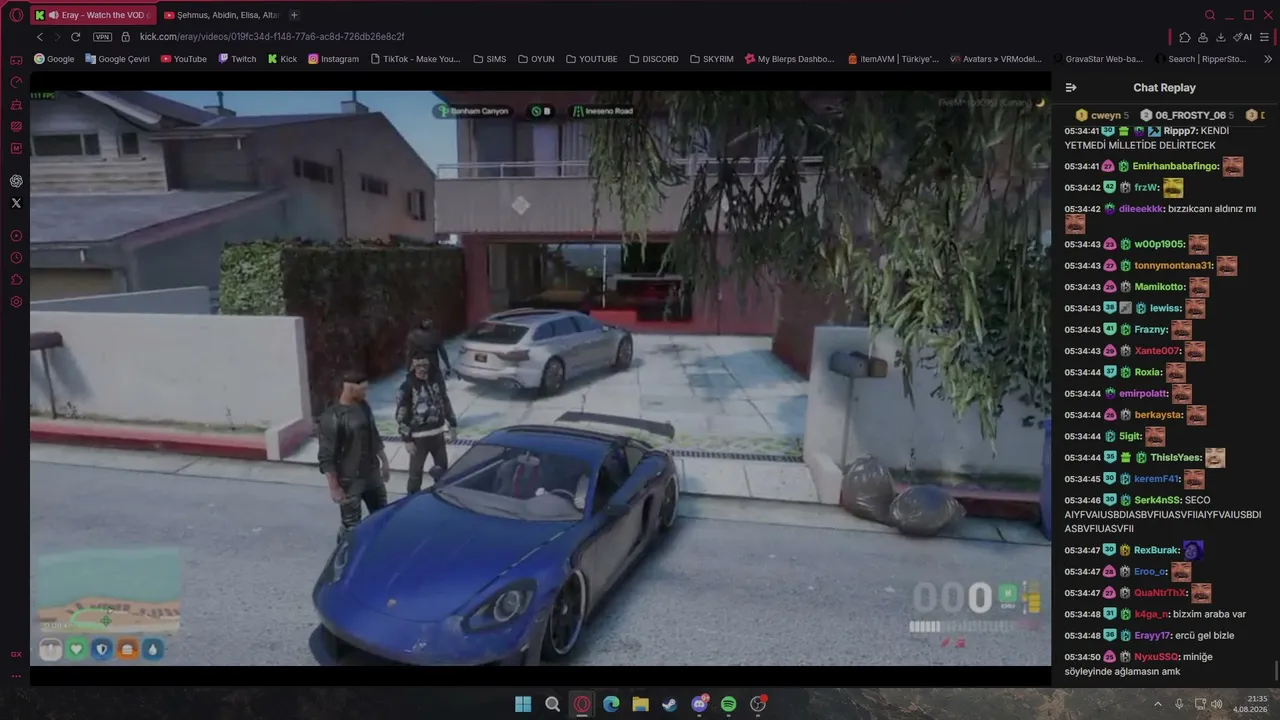The image size is (1280, 720).
Task: Open the browser profile account icon
Action: 1203,37
